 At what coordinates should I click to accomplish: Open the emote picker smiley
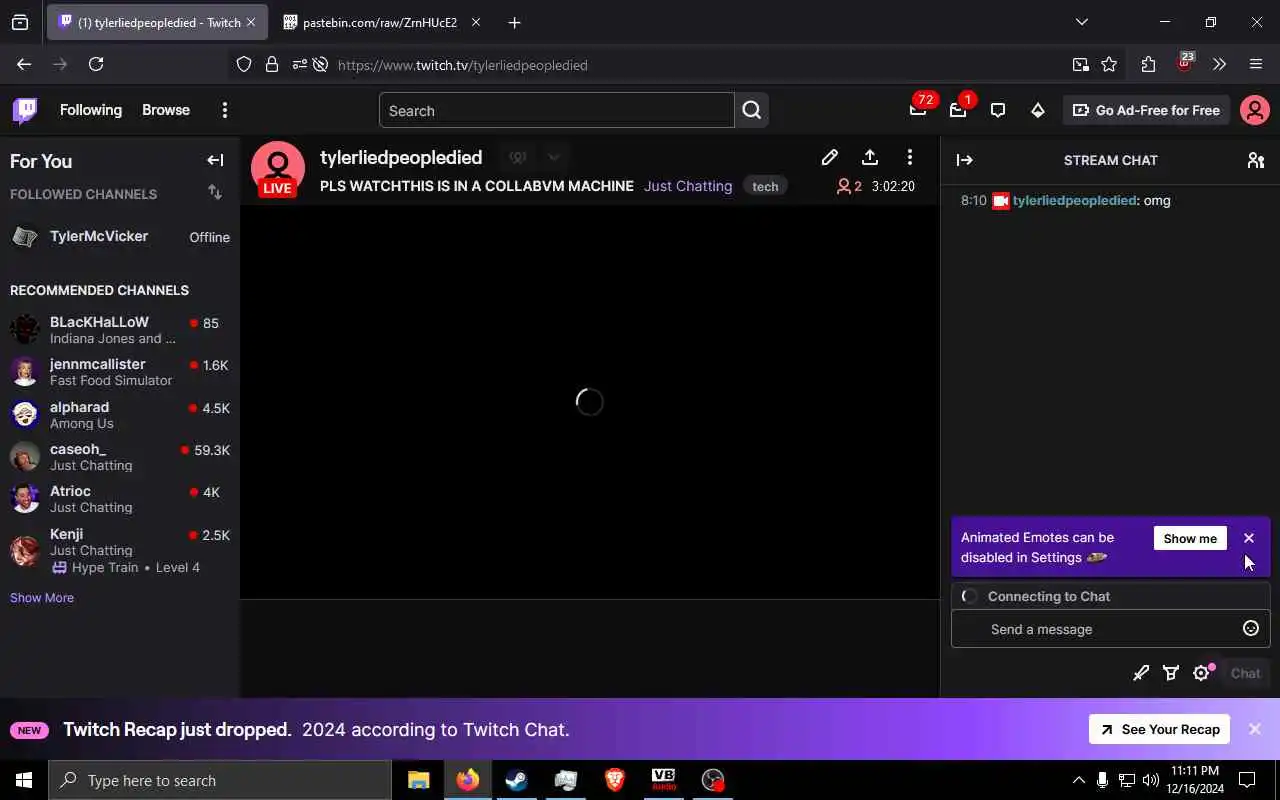pos(1250,628)
